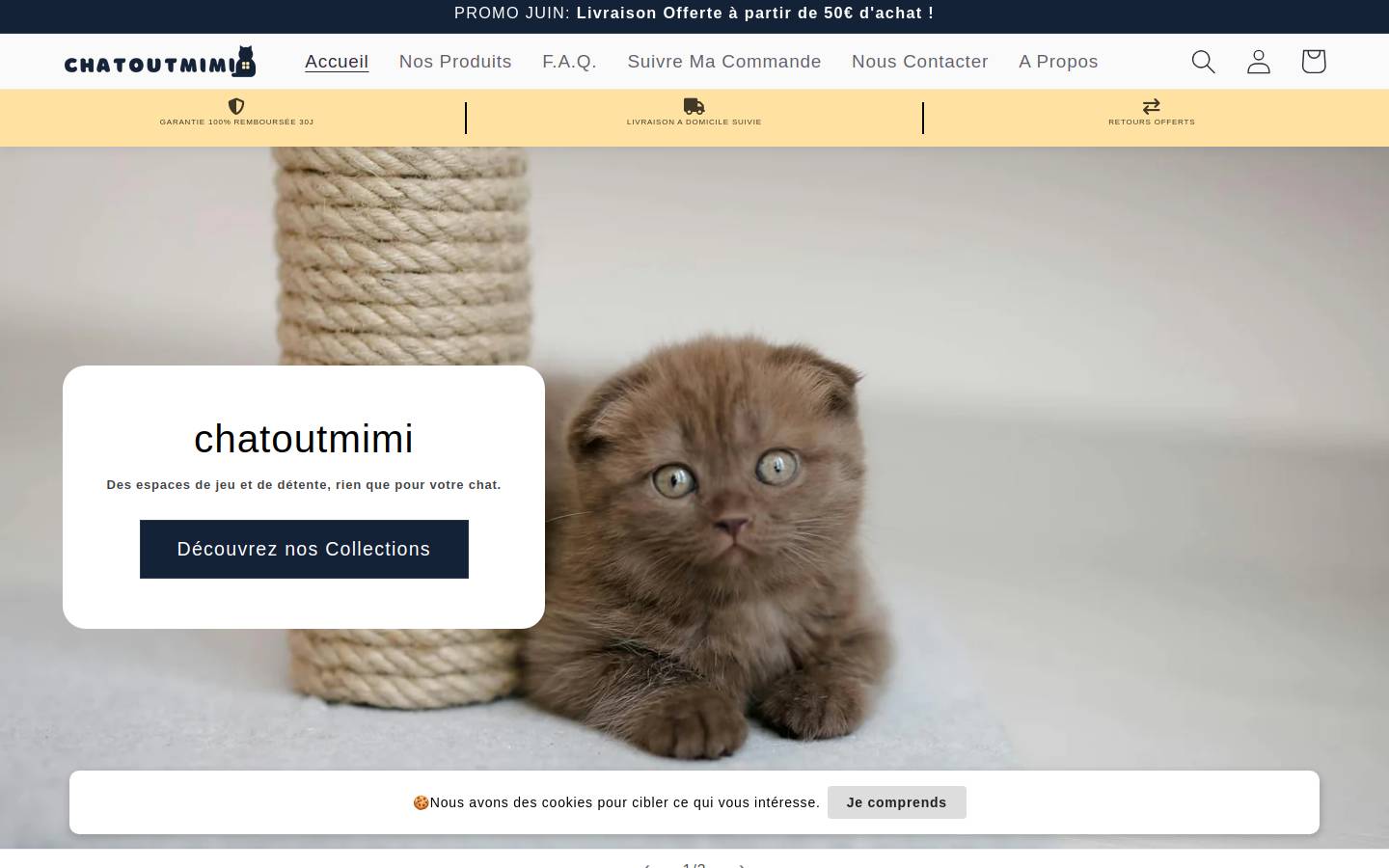Click the 'Garantie 100% remboursée 30J' text
Screen dimensions: 1389x868
pyautogui.click(x=236, y=122)
